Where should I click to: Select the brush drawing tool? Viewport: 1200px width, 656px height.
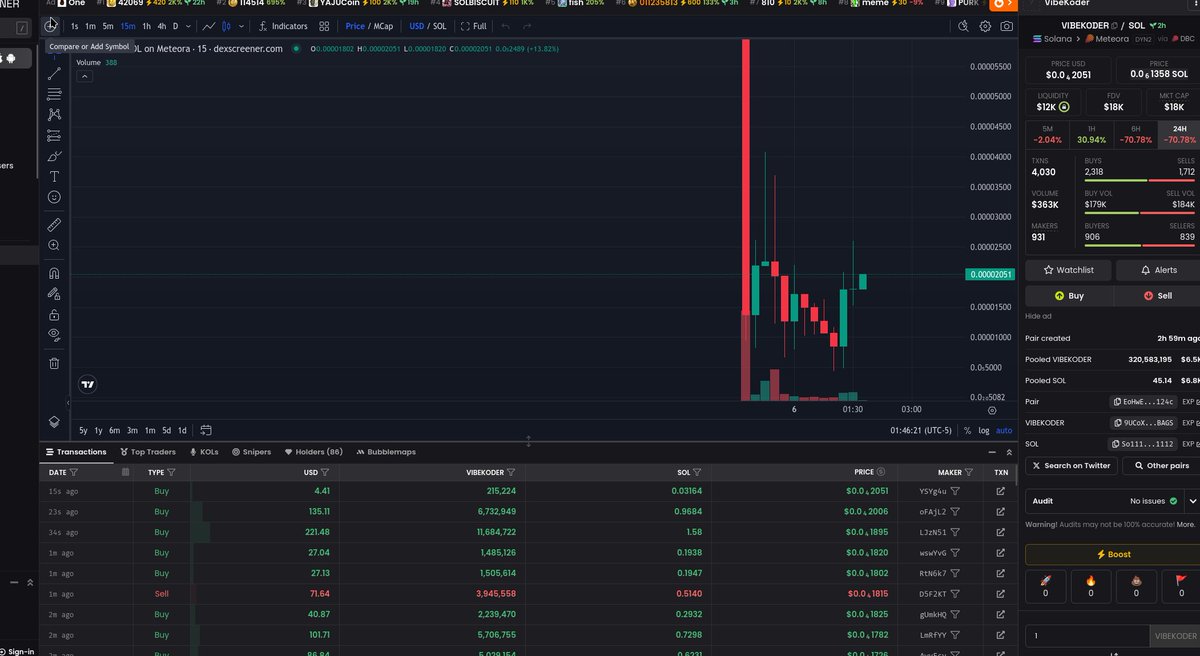54,156
